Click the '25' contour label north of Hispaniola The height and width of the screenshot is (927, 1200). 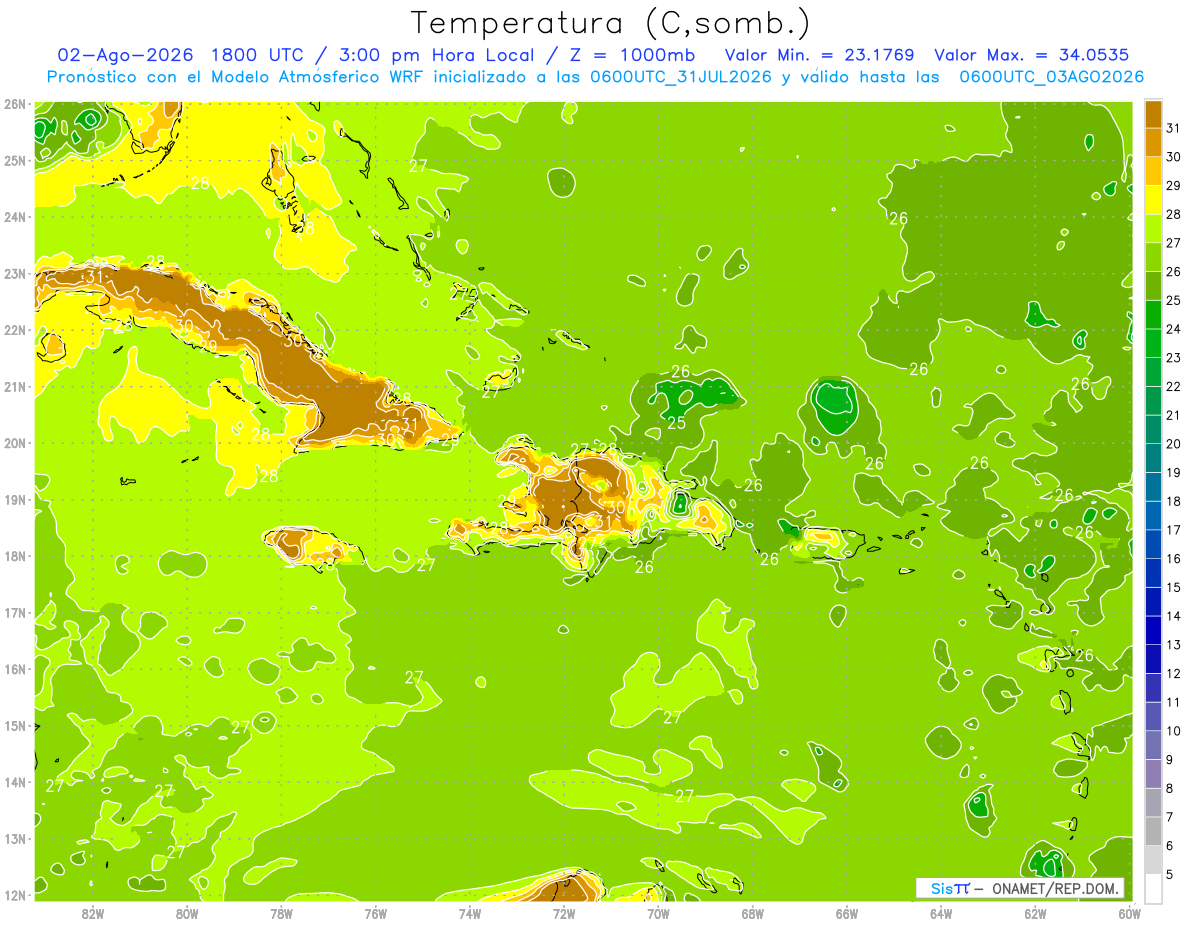pyautogui.click(x=677, y=423)
